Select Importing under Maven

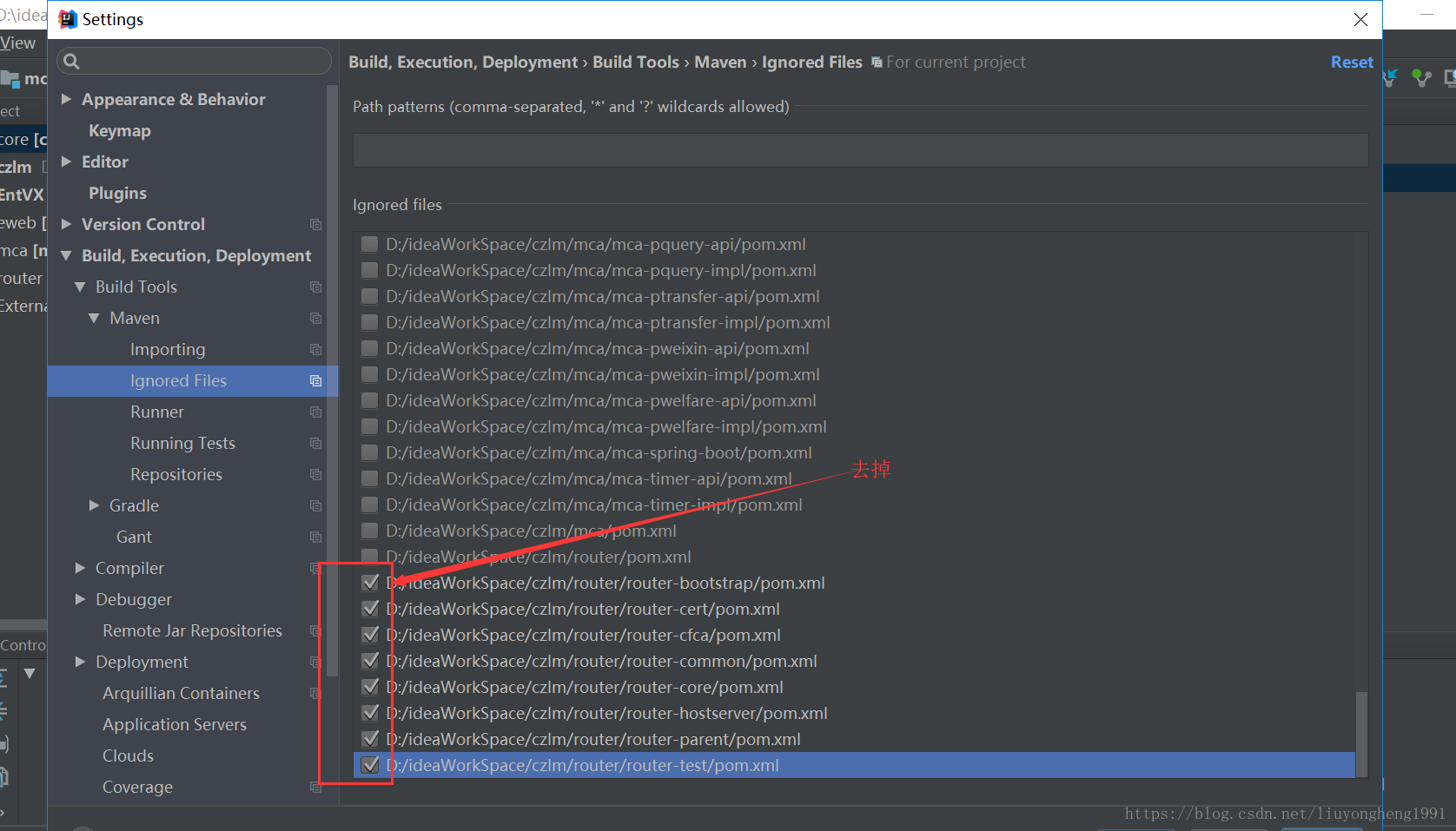[168, 349]
